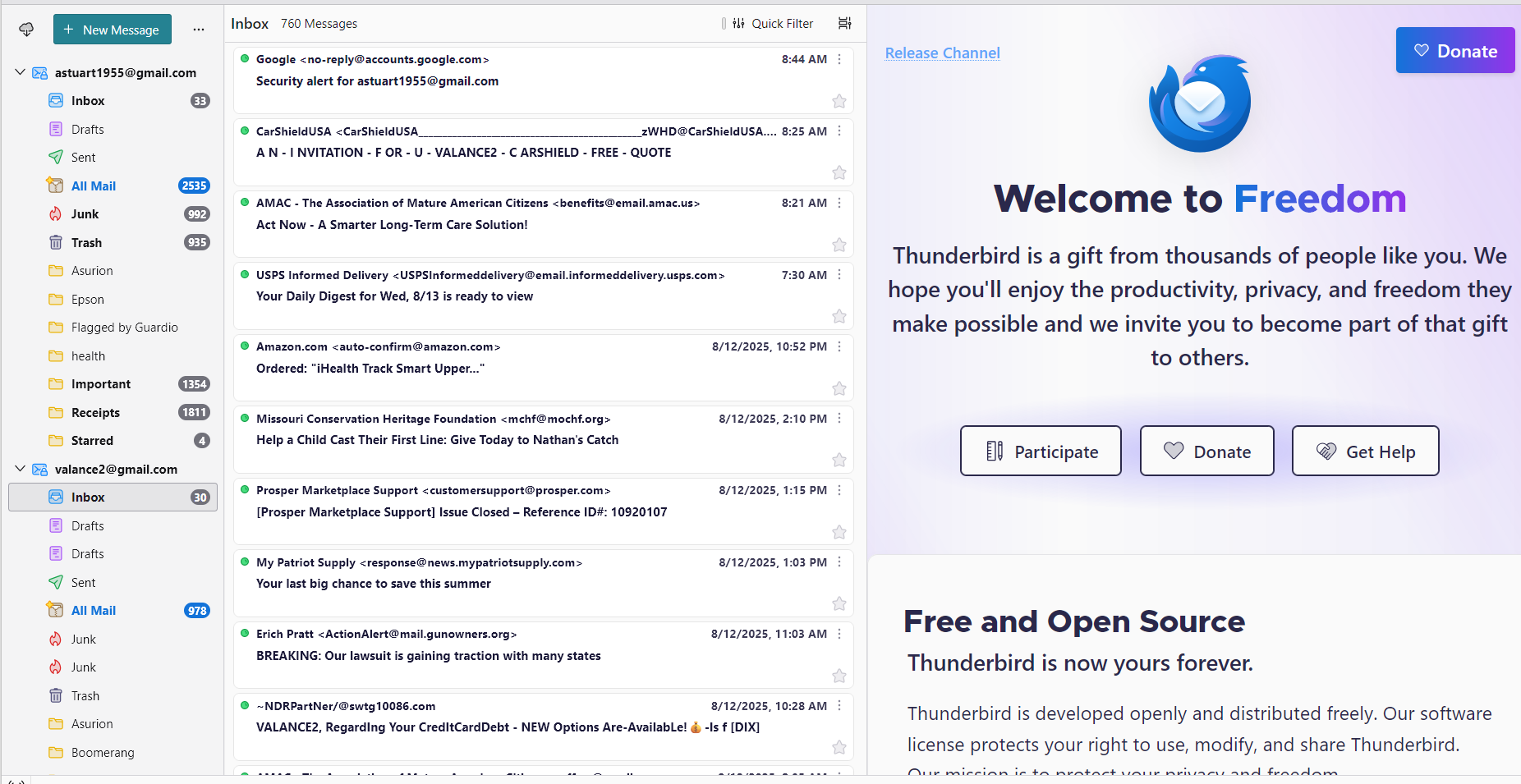This screenshot has height=784, width=1521.
Task: Open the message list display options icon
Action: click(x=844, y=23)
